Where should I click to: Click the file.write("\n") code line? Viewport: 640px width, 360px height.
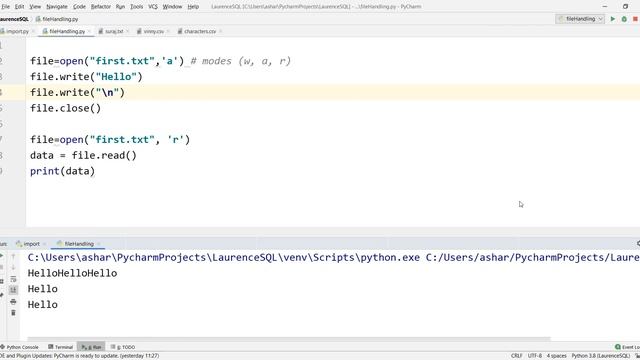point(77,93)
